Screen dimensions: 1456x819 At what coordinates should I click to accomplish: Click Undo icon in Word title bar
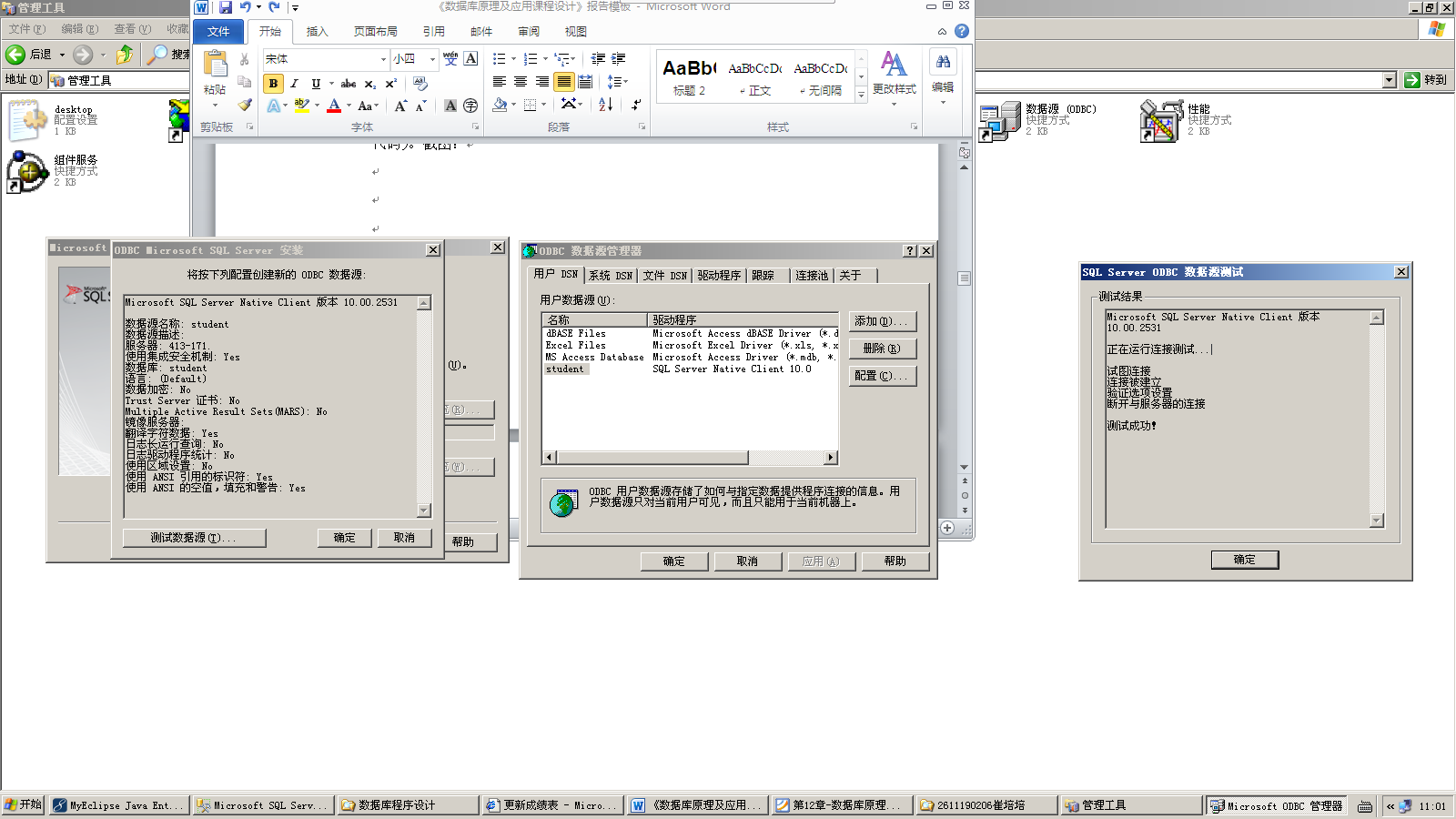pyautogui.click(x=245, y=7)
